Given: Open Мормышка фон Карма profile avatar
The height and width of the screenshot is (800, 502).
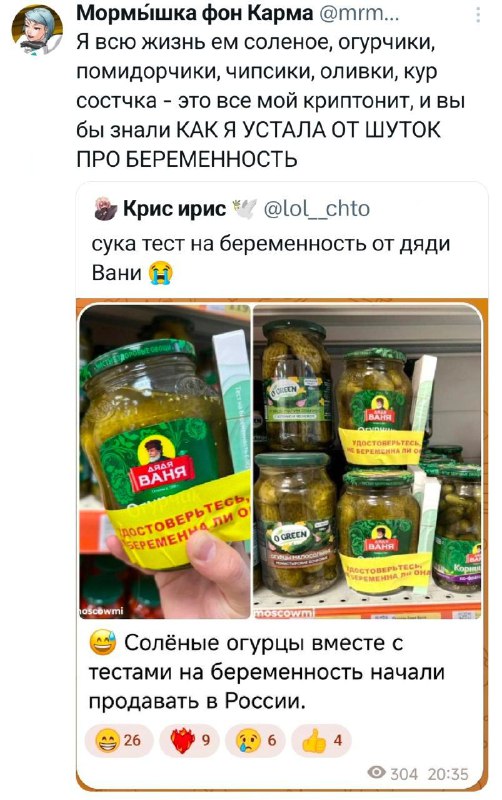Looking at the screenshot, I should [x=36, y=30].
